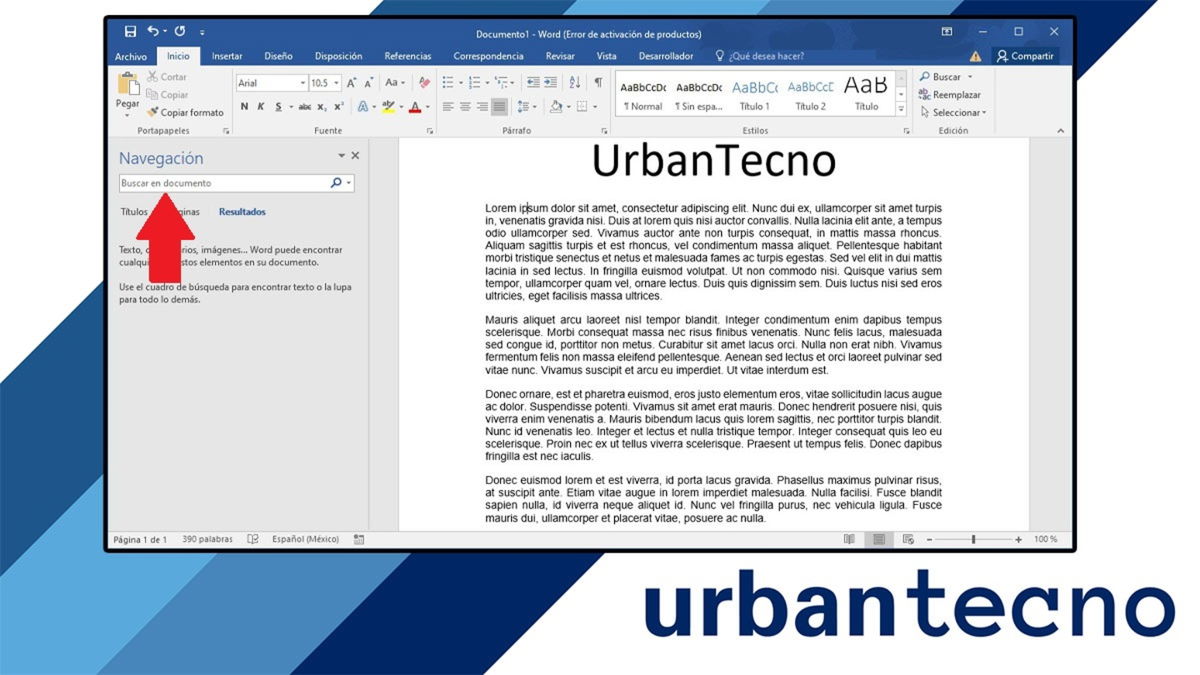Open the Archivo menu
Image resolution: width=1200 pixels, height=675 pixels.
131,56
